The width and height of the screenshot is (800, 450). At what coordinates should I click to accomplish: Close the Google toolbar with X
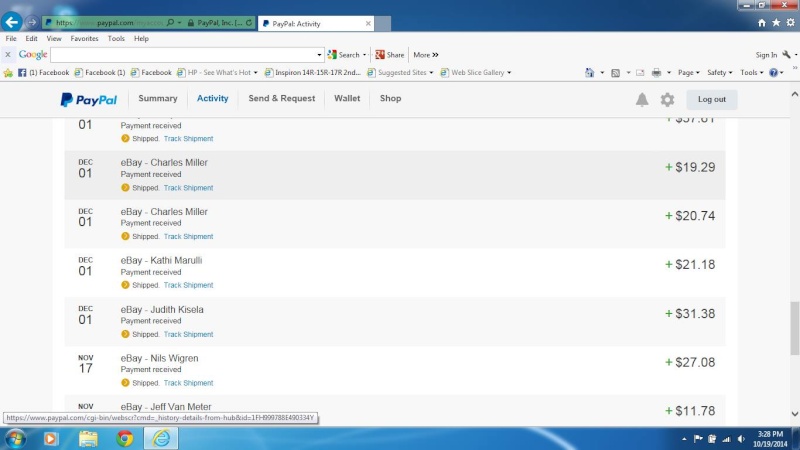click(8, 55)
